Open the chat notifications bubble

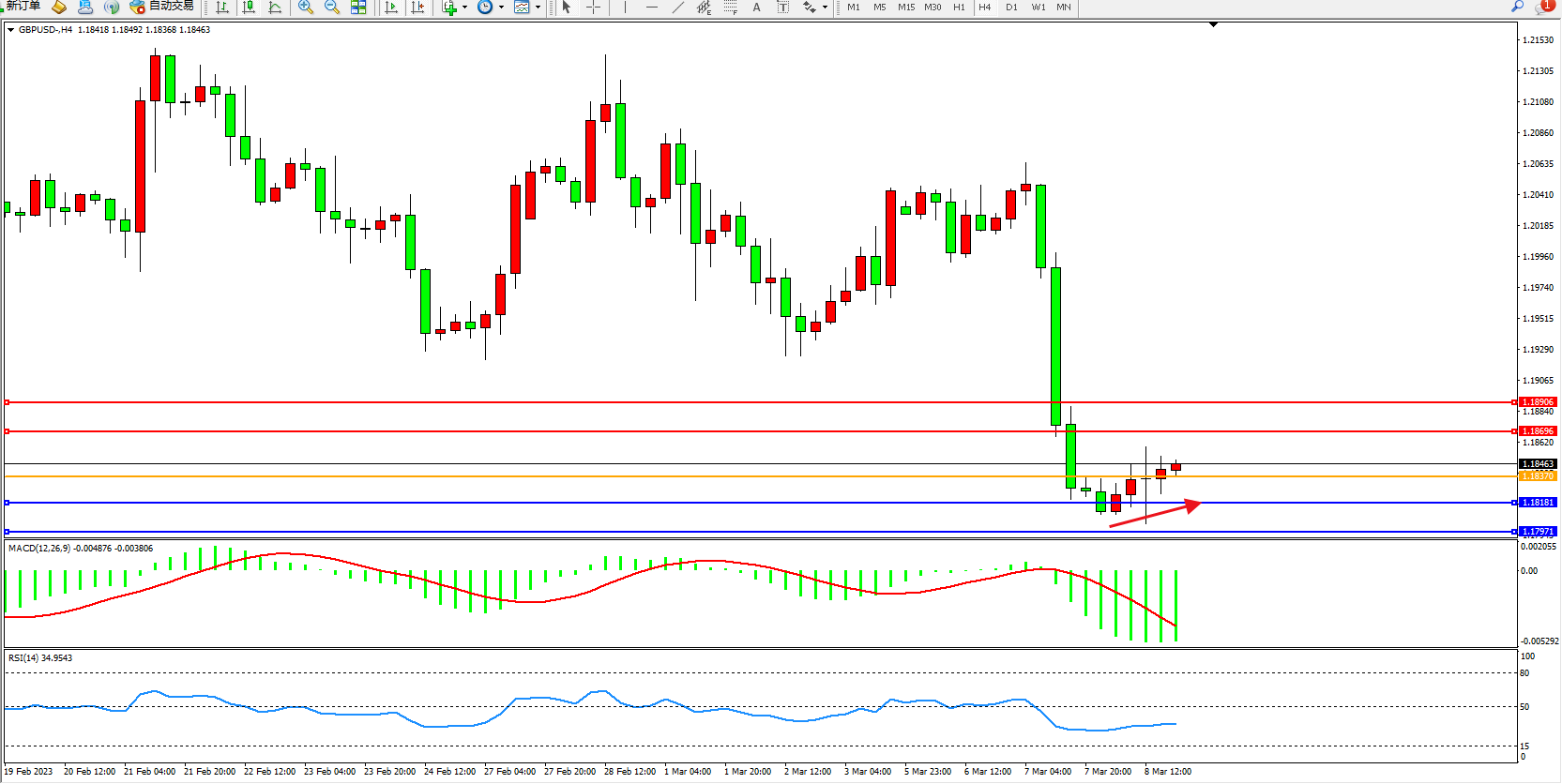pyautogui.click(x=1543, y=7)
